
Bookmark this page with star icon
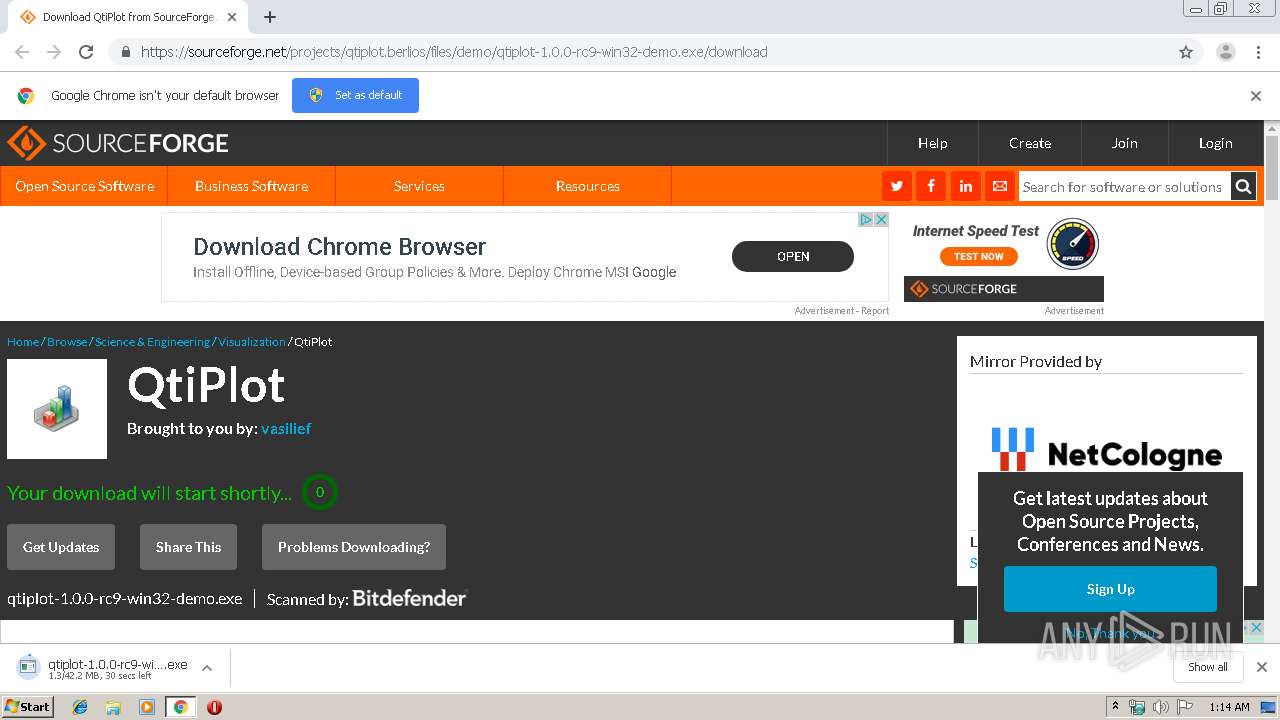tap(1186, 52)
